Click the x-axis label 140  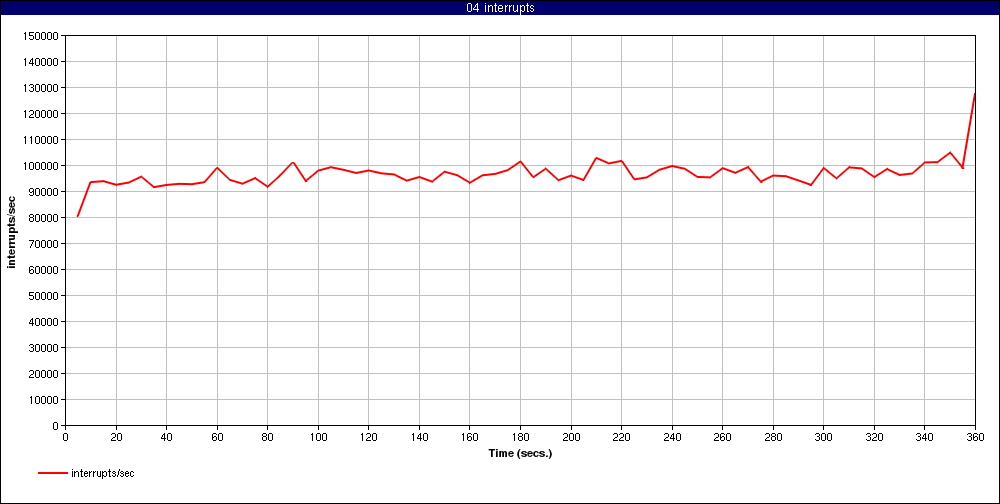click(419, 437)
